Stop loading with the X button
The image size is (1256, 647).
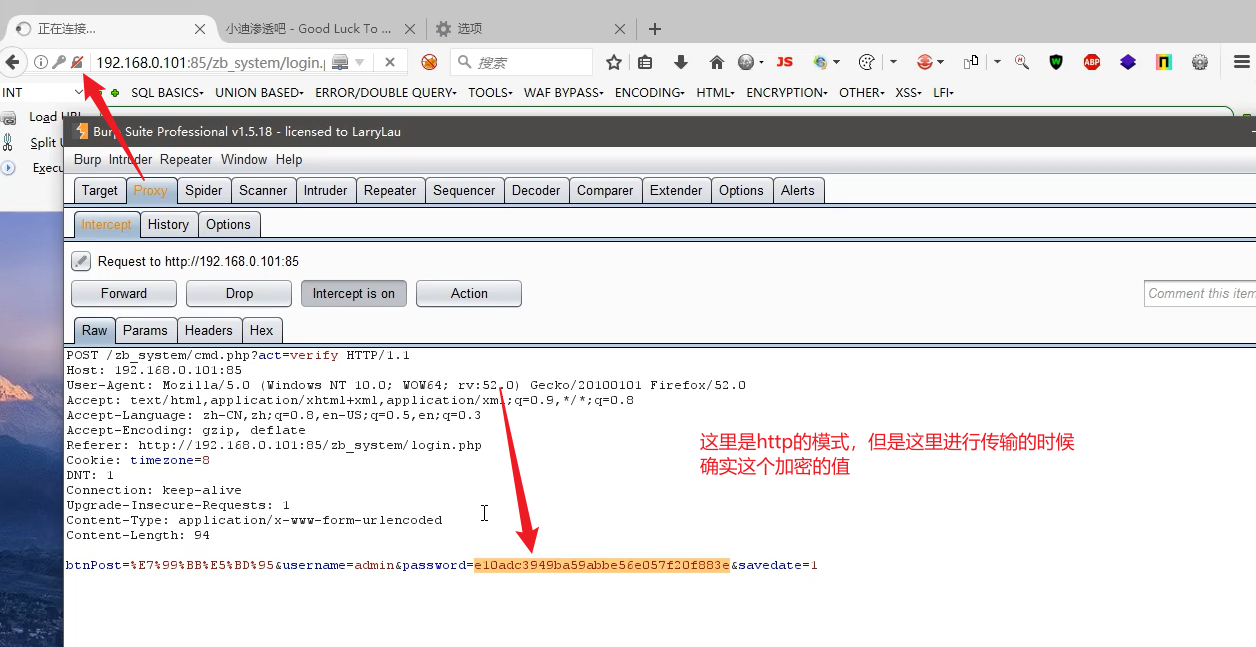(x=390, y=62)
